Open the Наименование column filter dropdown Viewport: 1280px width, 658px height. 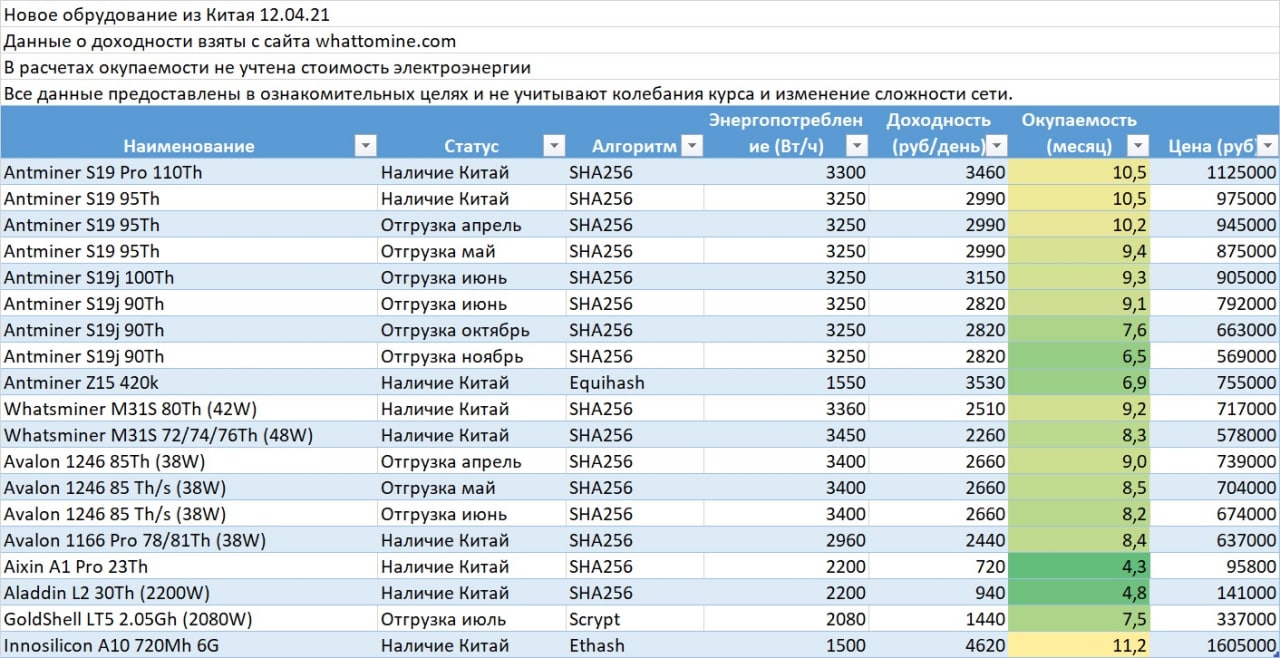[x=366, y=146]
